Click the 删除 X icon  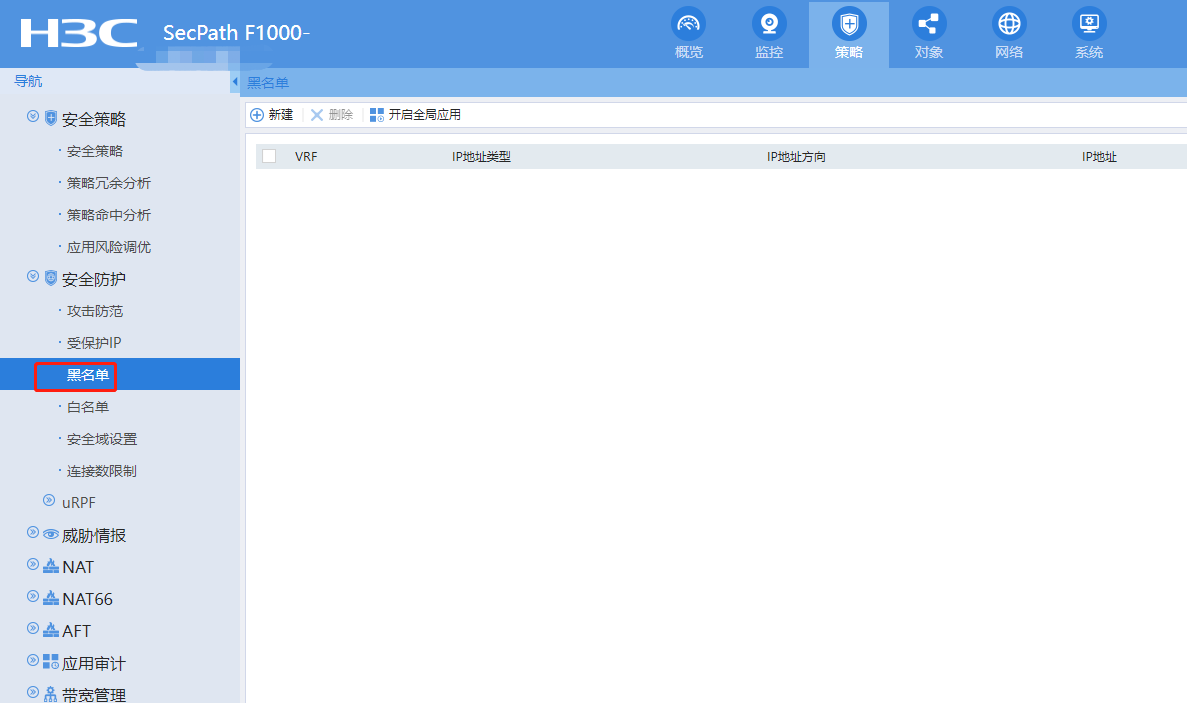point(316,115)
